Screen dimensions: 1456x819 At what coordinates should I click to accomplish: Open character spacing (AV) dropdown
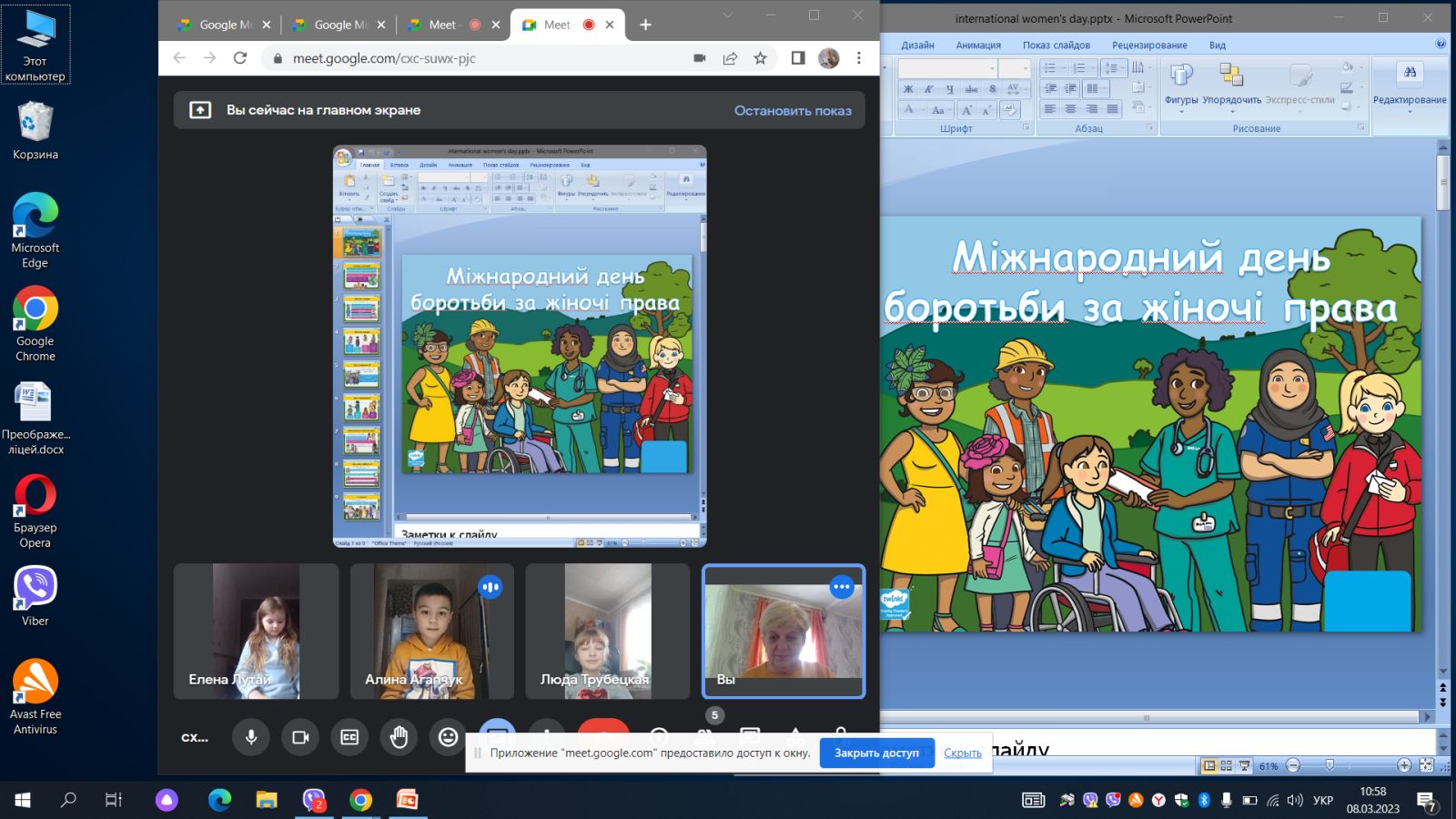tap(1015, 89)
